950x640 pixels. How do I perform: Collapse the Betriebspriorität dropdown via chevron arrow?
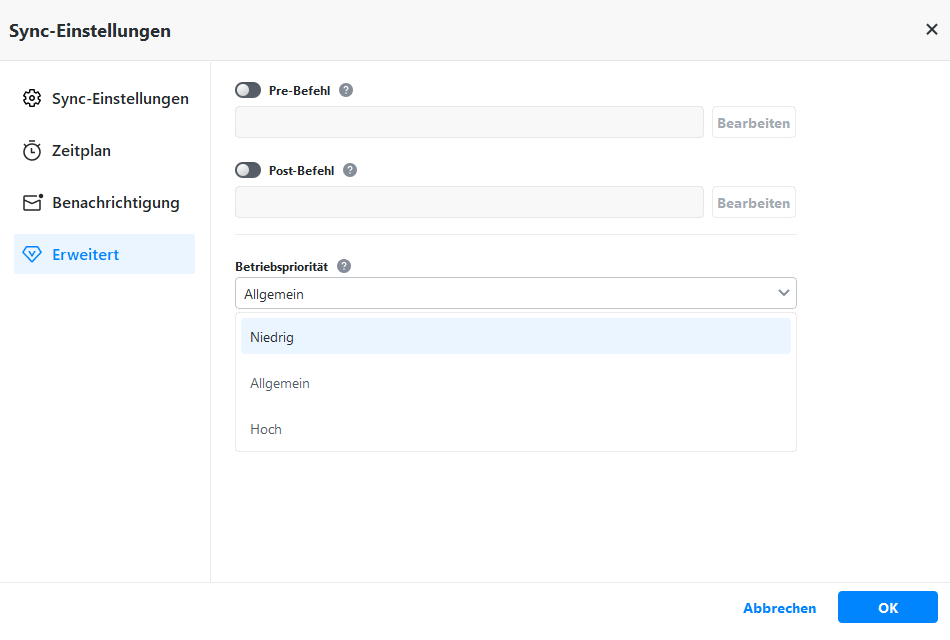click(783, 293)
